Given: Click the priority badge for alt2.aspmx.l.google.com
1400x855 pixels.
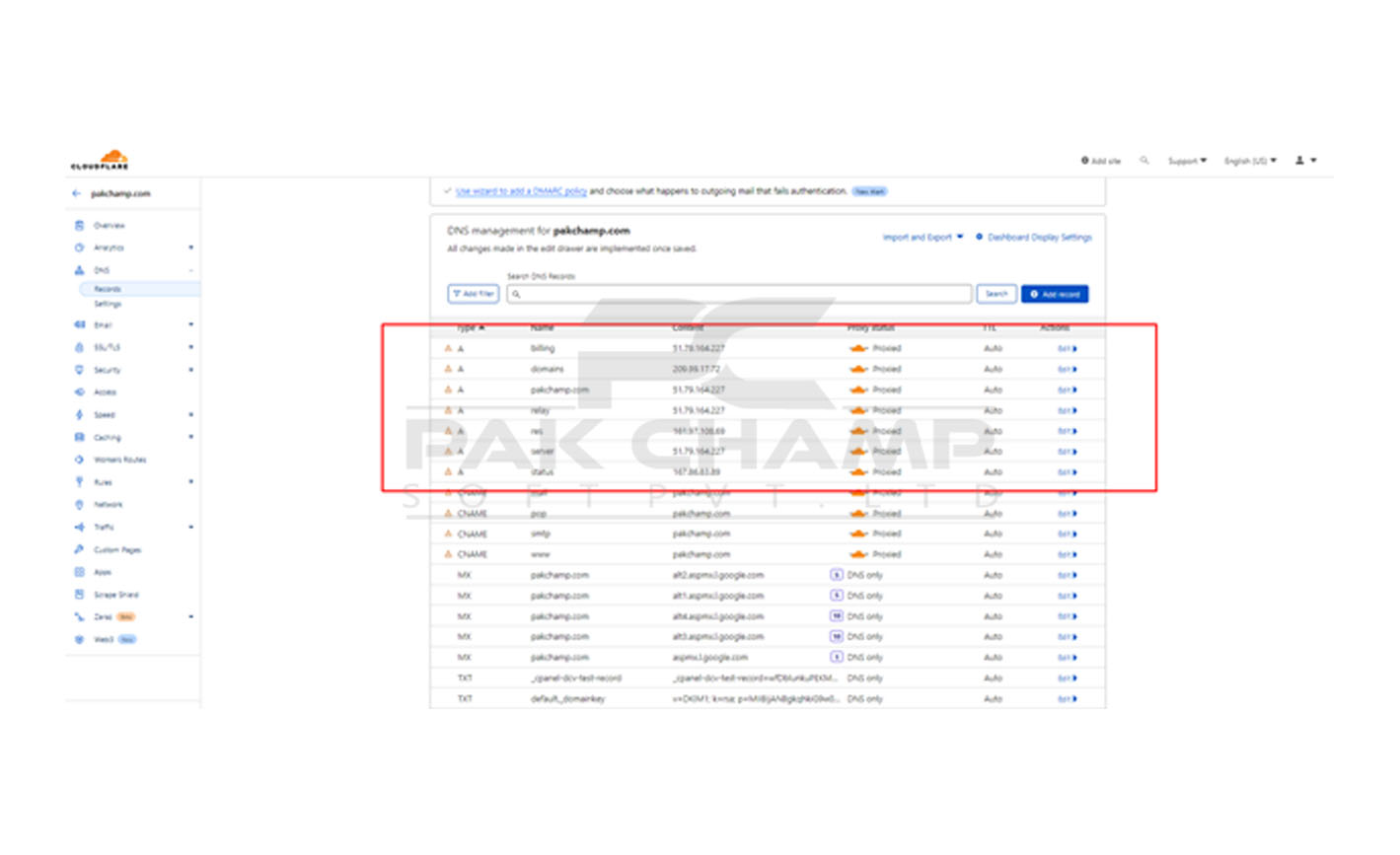Looking at the screenshot, I should click(836, 575).
